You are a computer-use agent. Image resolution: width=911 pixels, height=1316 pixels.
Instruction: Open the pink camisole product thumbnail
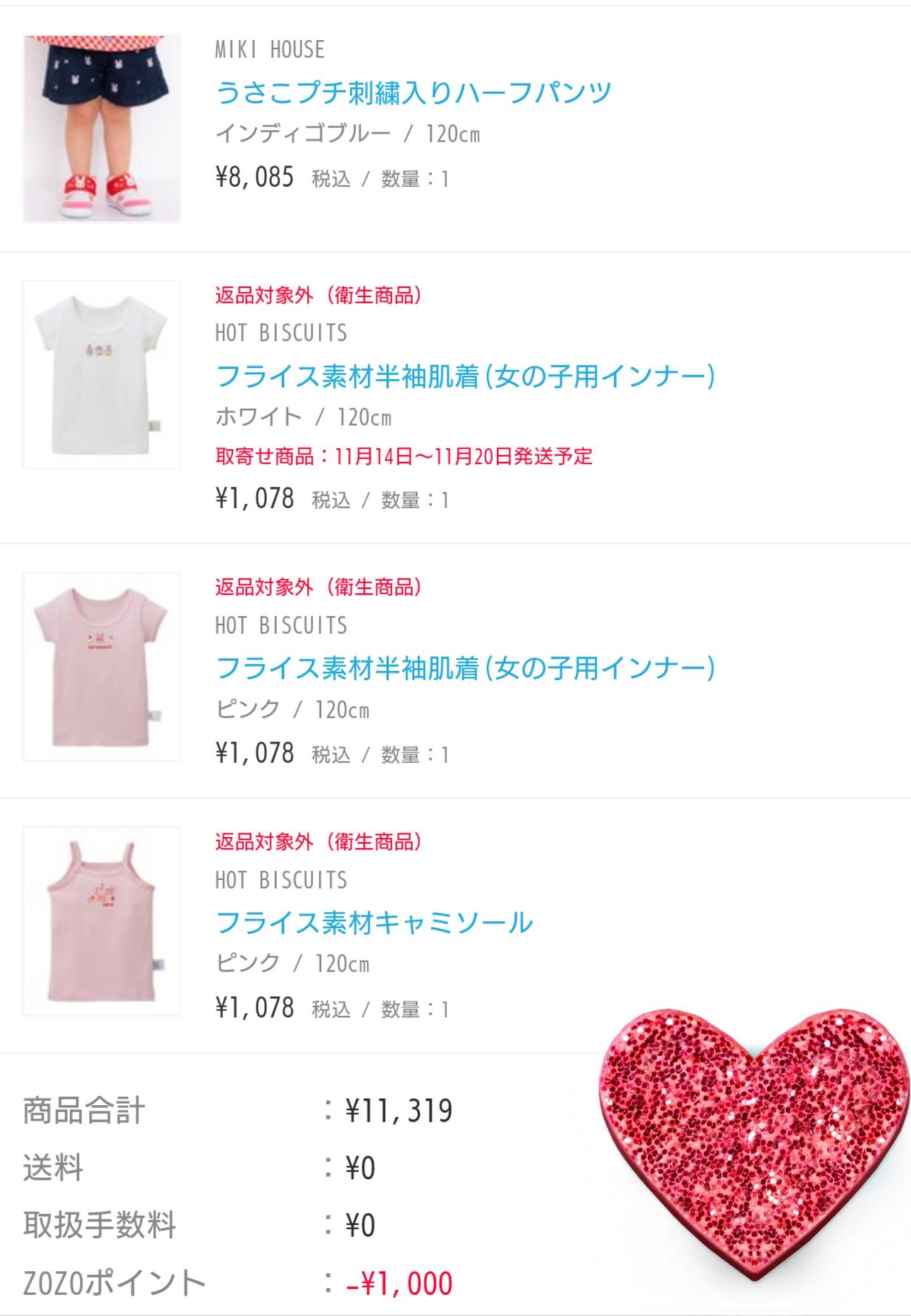(102, 921)
